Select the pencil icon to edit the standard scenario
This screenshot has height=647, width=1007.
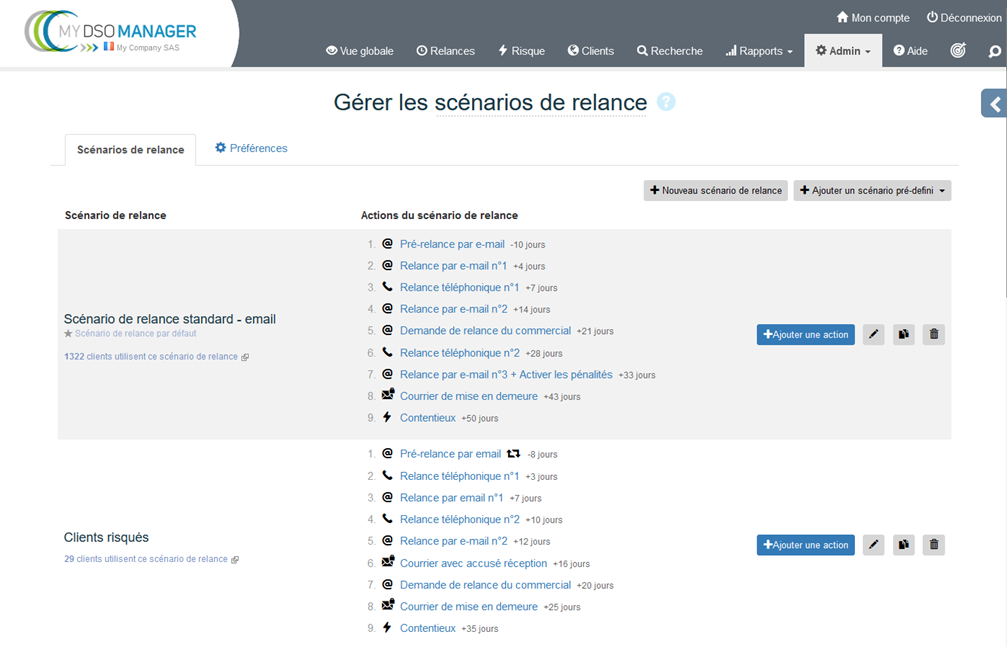coord(873,334)
